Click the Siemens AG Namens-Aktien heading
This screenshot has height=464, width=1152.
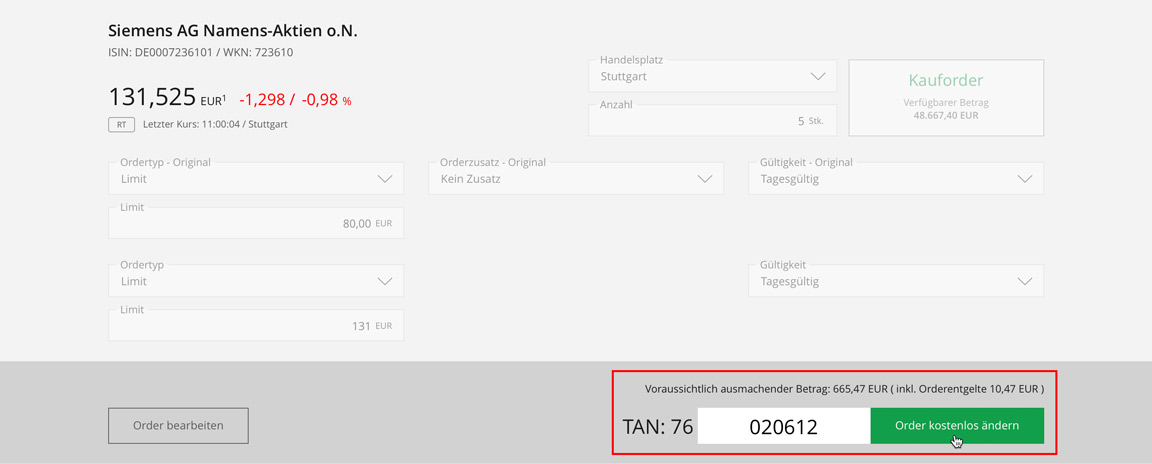pyautogui.click(x=233, y=31)
